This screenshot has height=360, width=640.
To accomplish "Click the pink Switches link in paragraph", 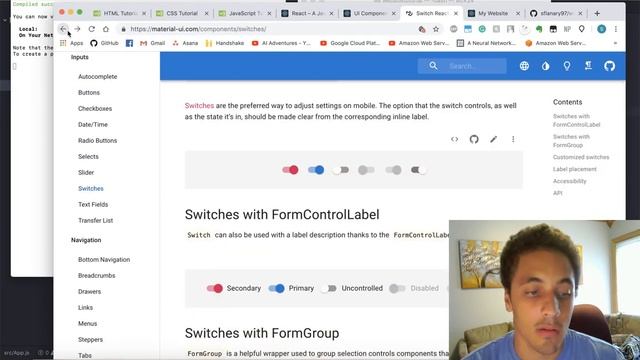I will click(x=199, y=106).
